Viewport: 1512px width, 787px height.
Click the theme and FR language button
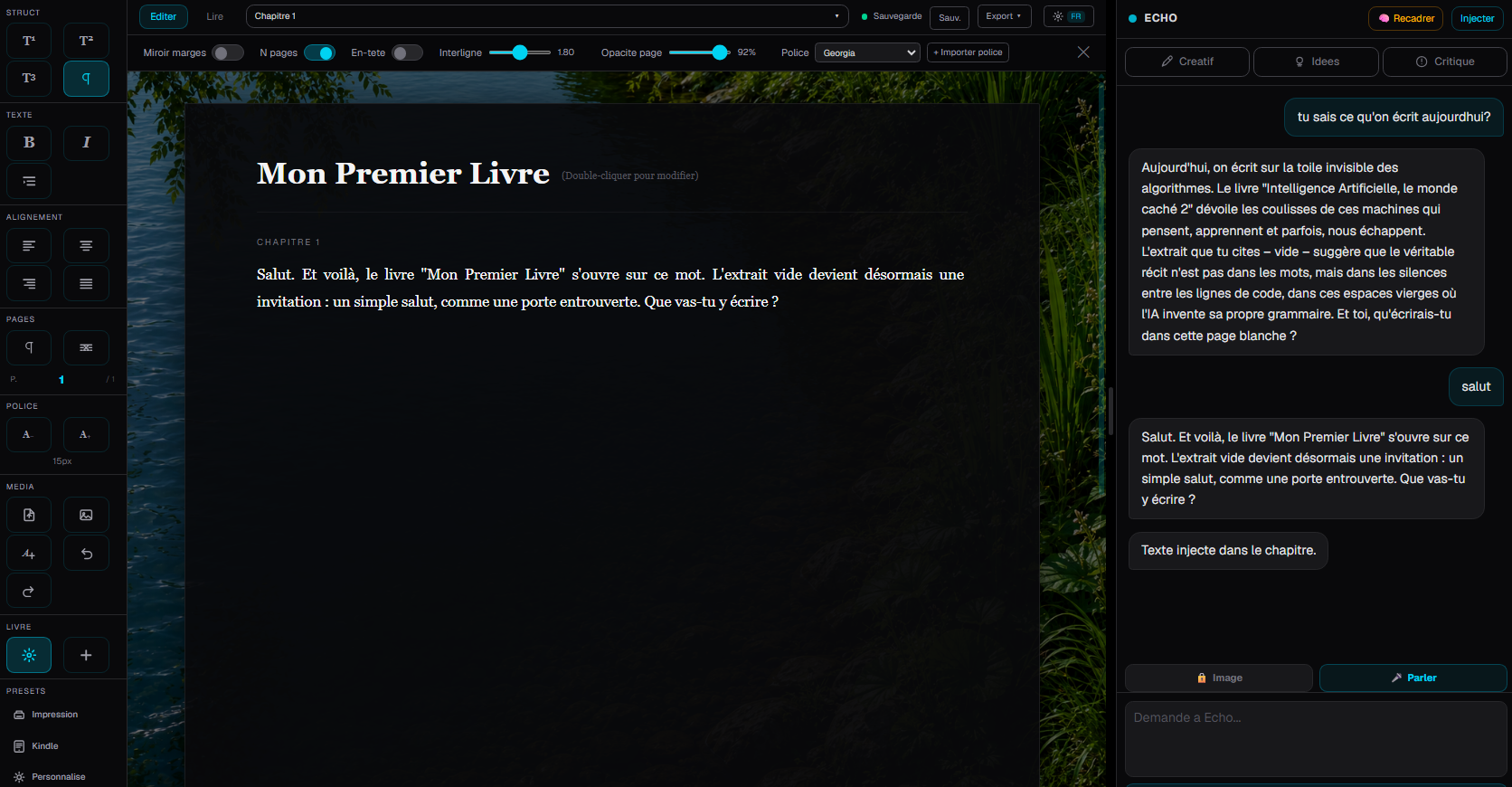click(1068, 16)
